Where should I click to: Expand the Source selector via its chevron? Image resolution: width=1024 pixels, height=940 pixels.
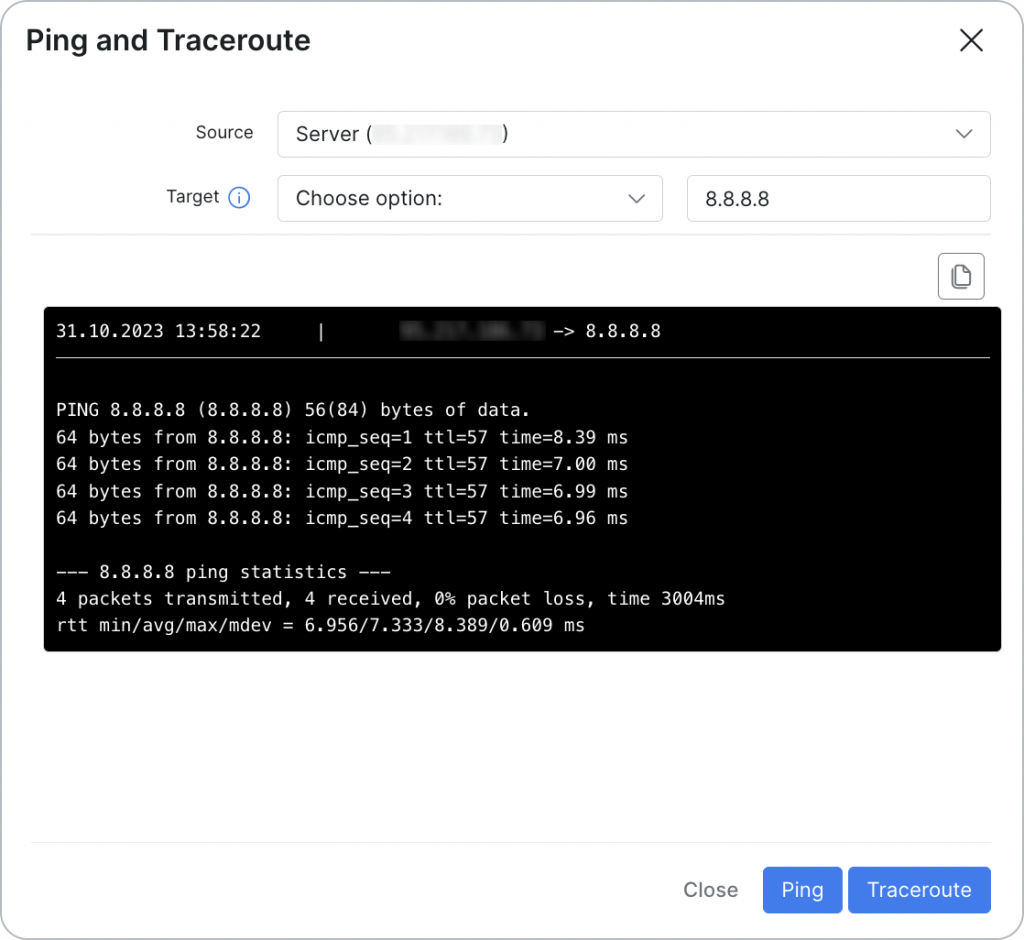click(x=963, y=134)
